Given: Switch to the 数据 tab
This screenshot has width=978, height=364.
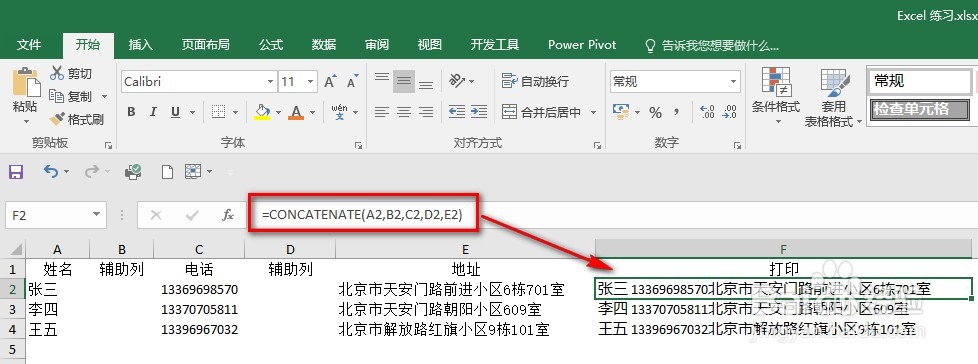Looking at the screenshot, I should 324,45.
